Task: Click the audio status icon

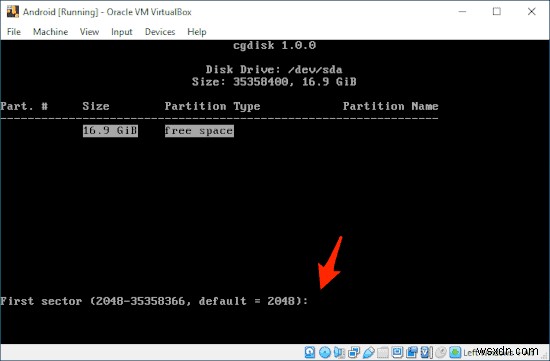Action: click(x=339, y=352)
